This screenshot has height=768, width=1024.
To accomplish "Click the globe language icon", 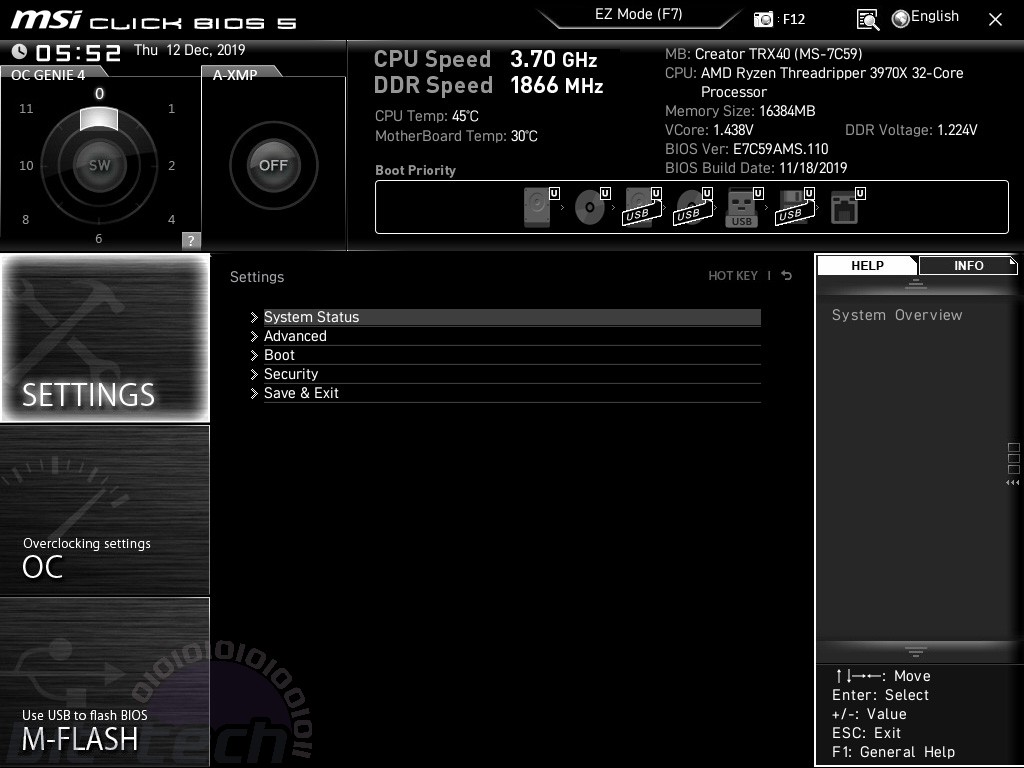I will click(901, 19).
